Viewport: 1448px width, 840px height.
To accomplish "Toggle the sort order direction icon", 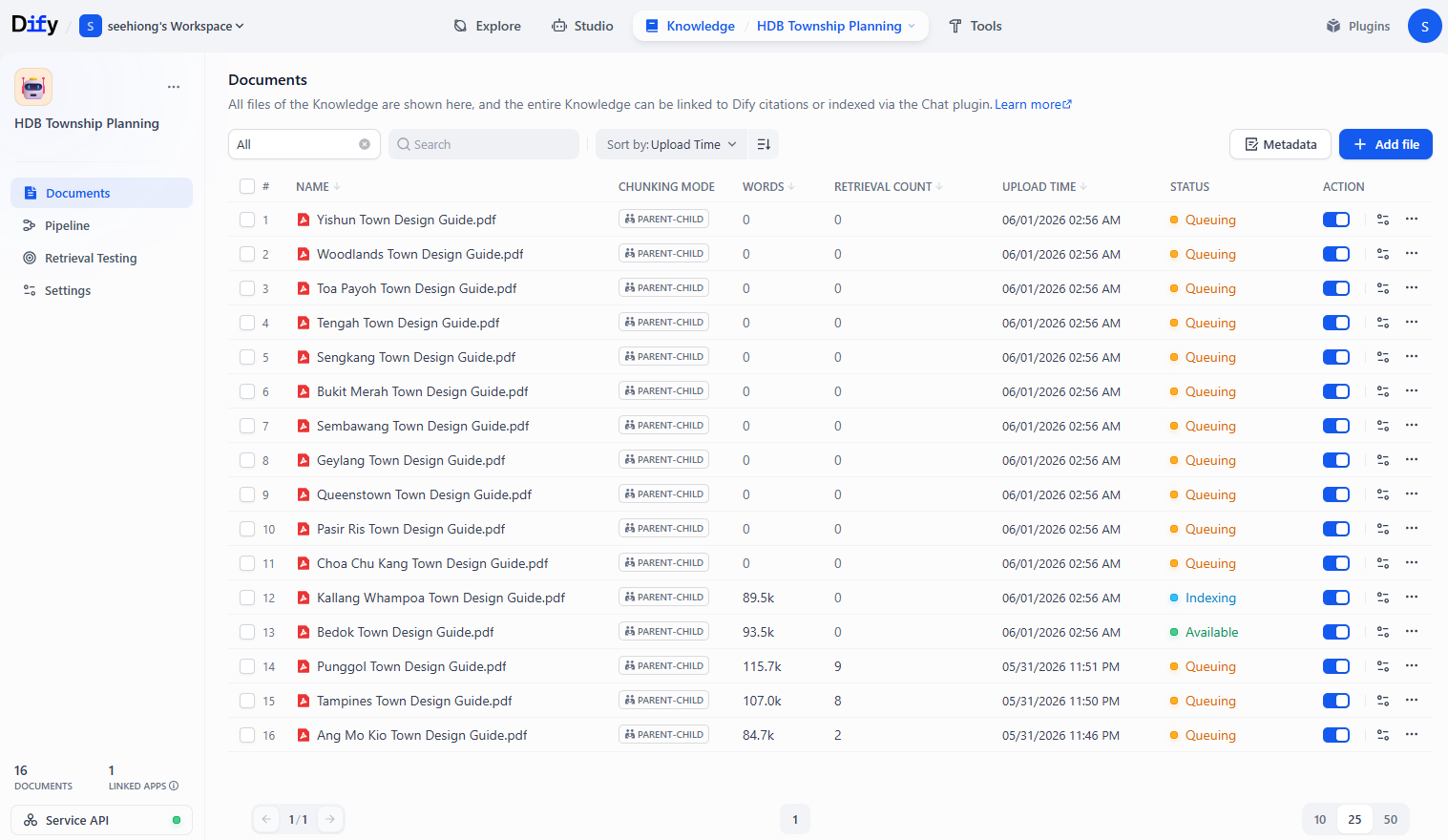I will click(764, 144).
